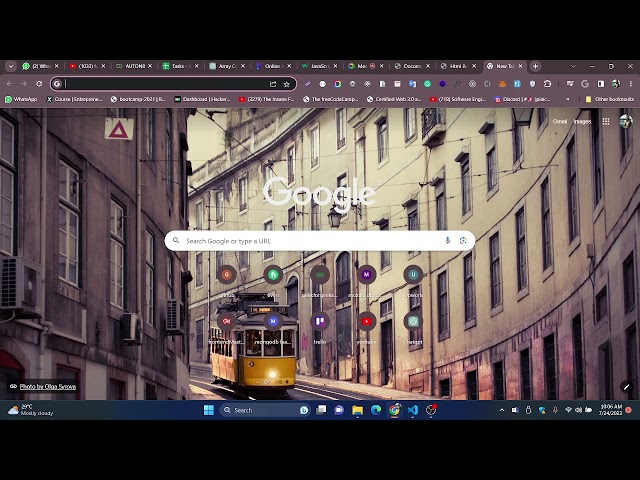Open Microsoft Edge from the taskbar
The image size is (640, 480).
pyautogui.click(x=376, y=410)
